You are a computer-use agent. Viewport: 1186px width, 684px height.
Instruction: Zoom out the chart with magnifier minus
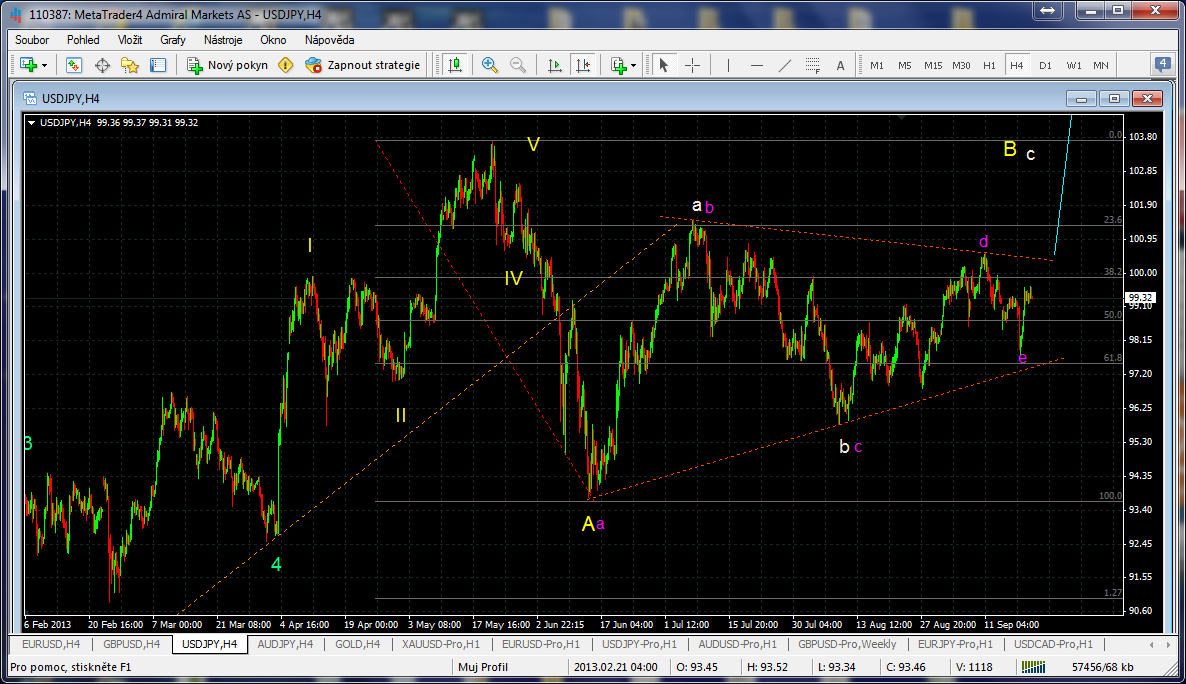517,65
